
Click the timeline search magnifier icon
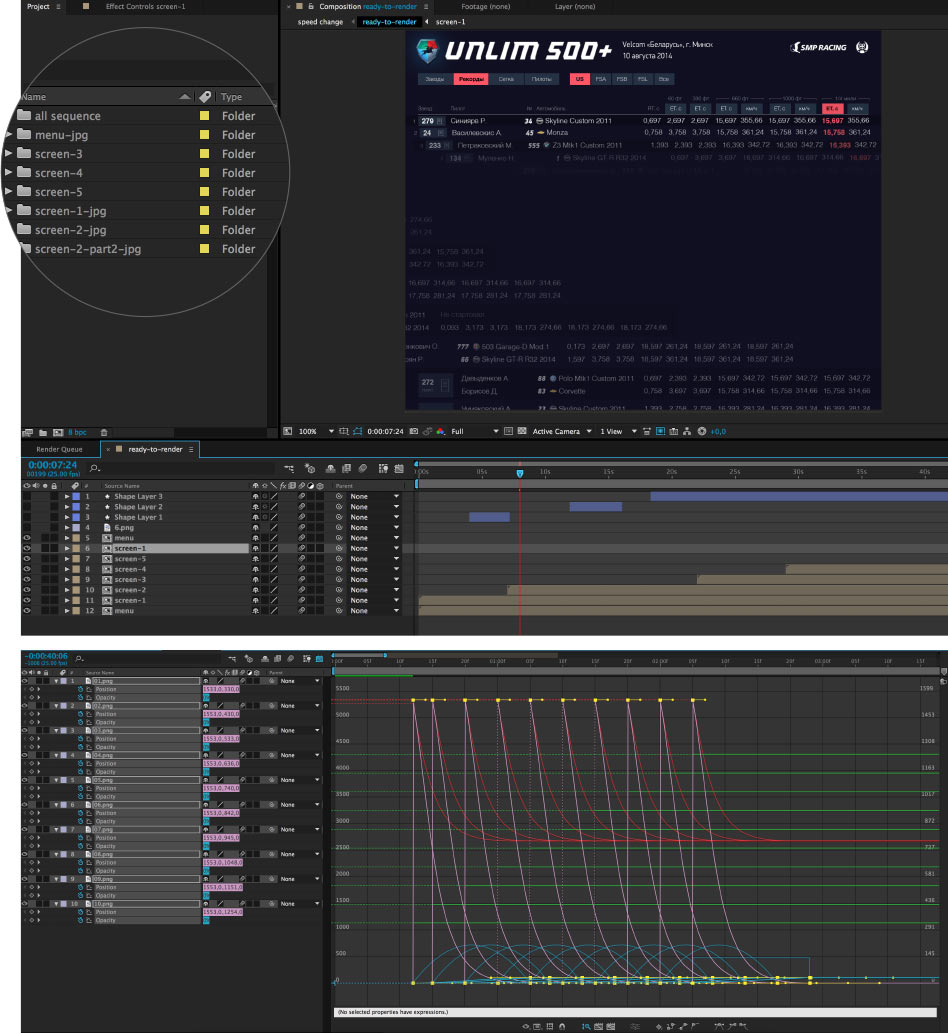click(x=95, y=467)
